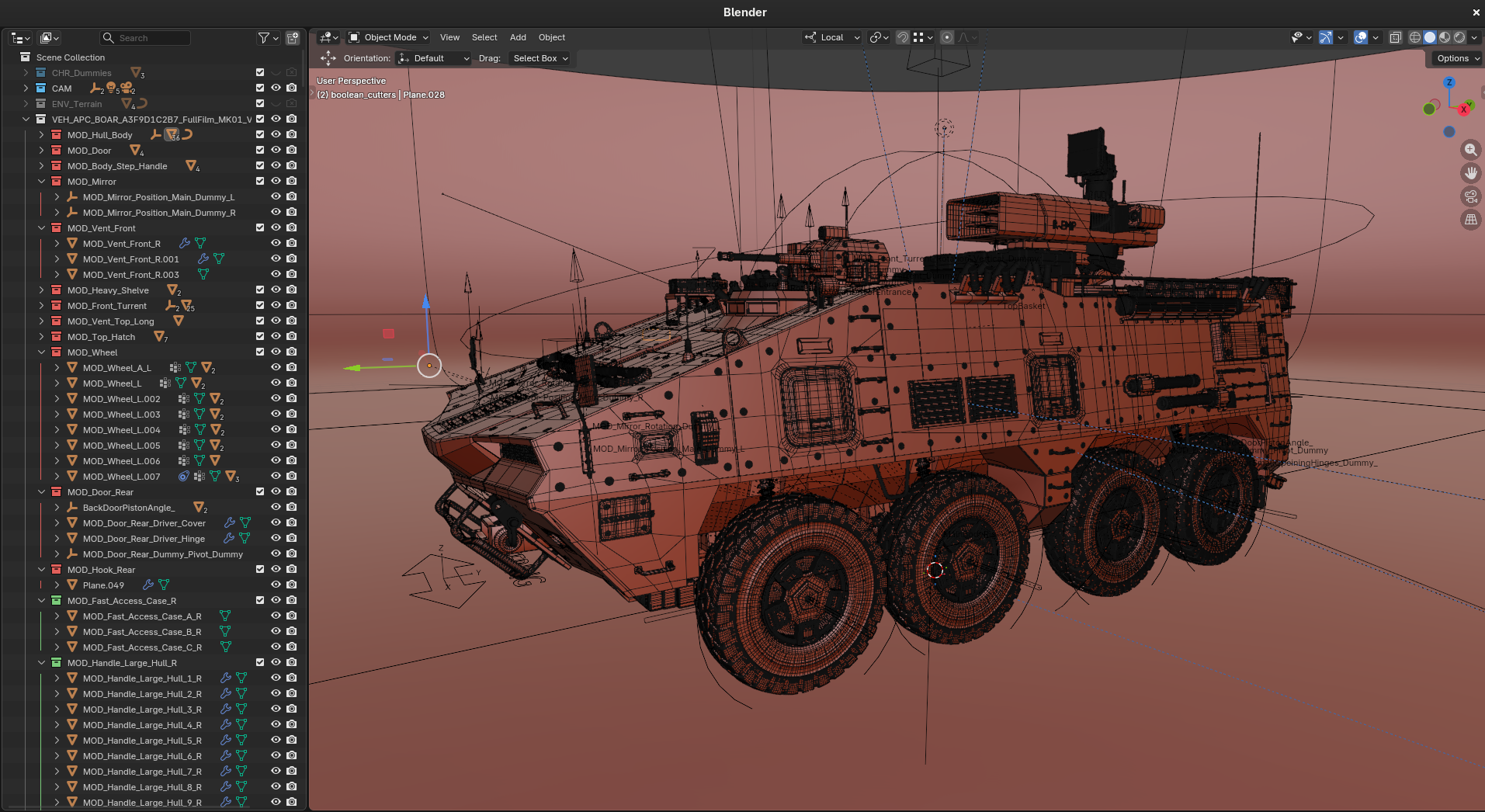The width and height of the screenshot is (1485, 812).
Task: Enable rendered viewport shading mode
Action: [1459, 37]
